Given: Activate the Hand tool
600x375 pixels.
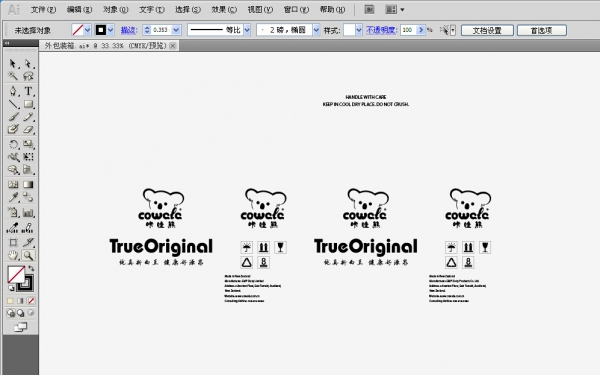Looking at the screenshot, I should pos(13,255).
